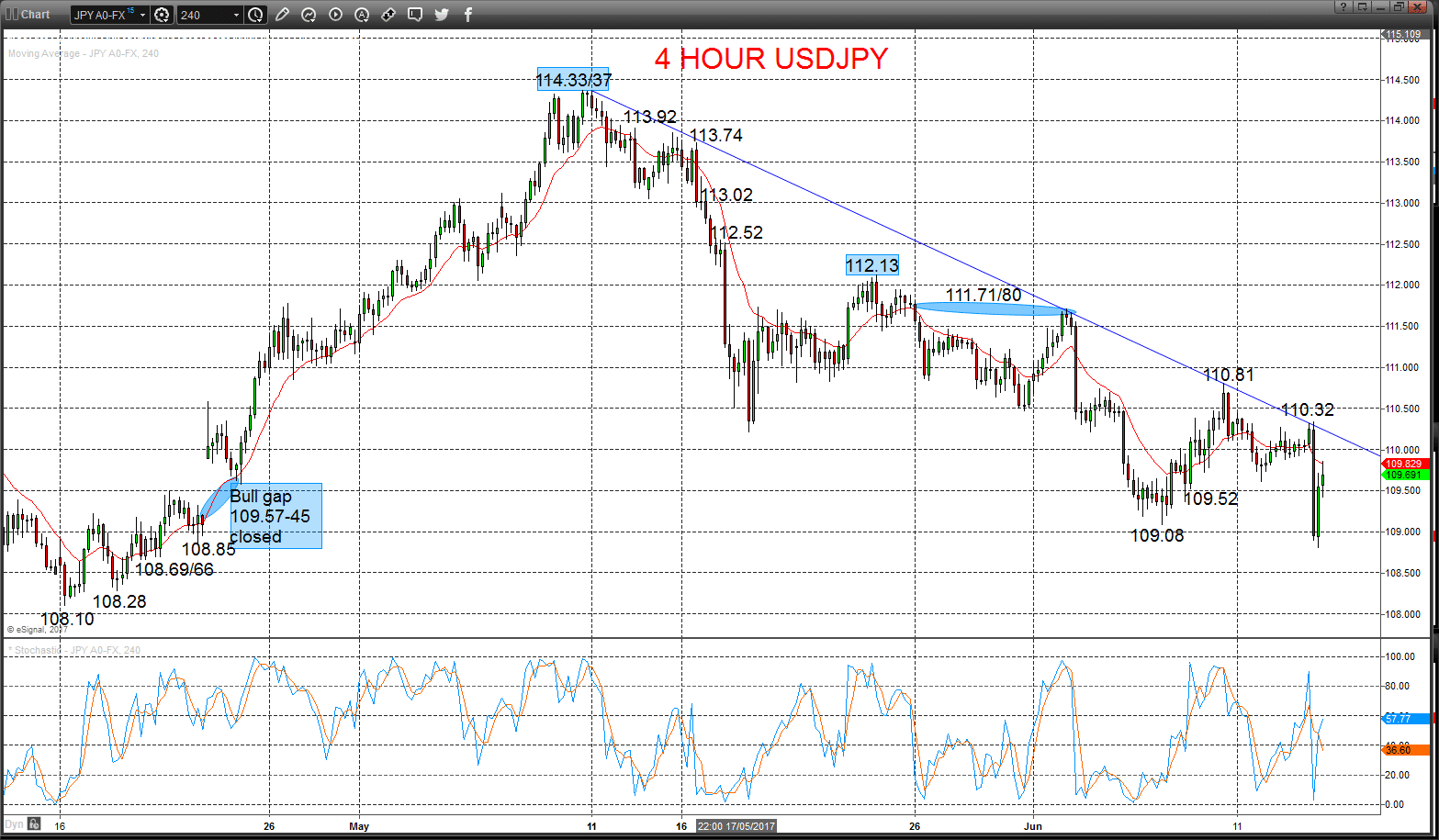Click the 22:00 17/05/2017 time marker
1439x840 pixels.
click(x=737, y=826)
